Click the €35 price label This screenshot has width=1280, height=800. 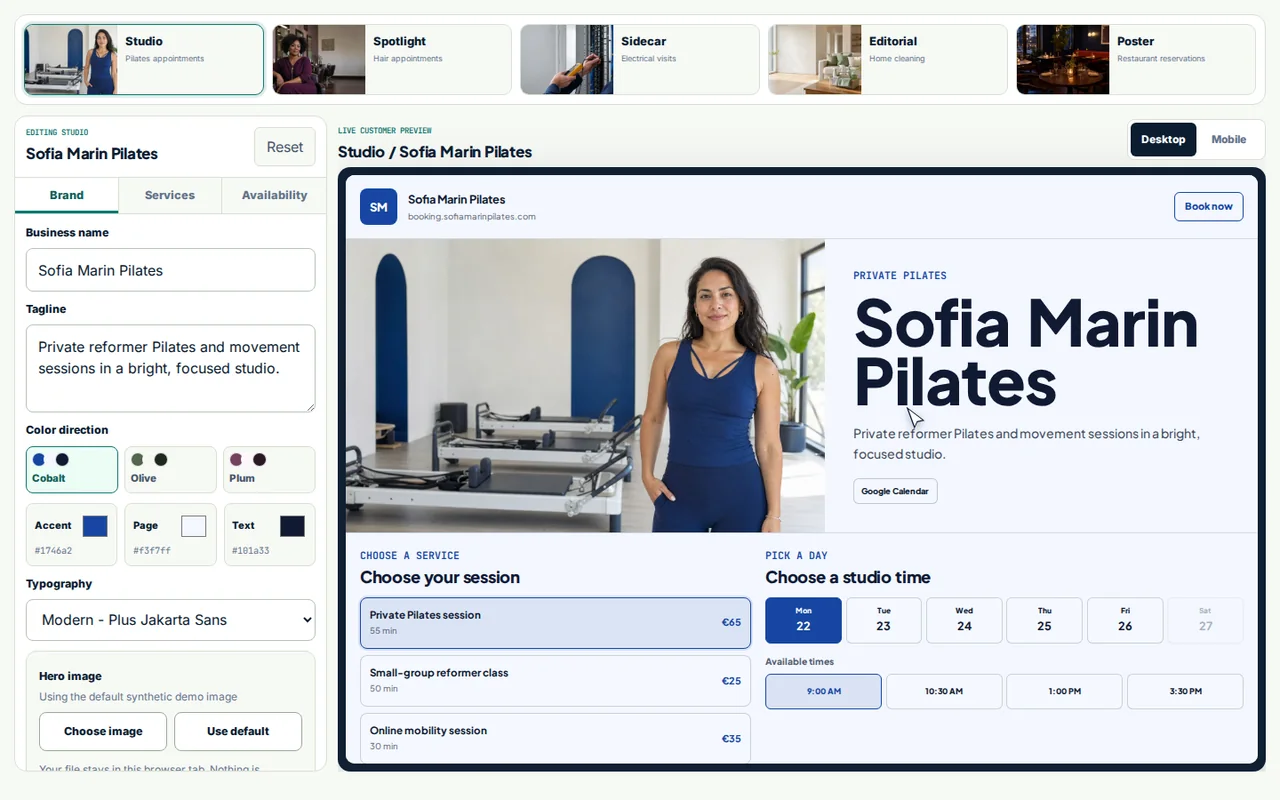coord(731,738)
